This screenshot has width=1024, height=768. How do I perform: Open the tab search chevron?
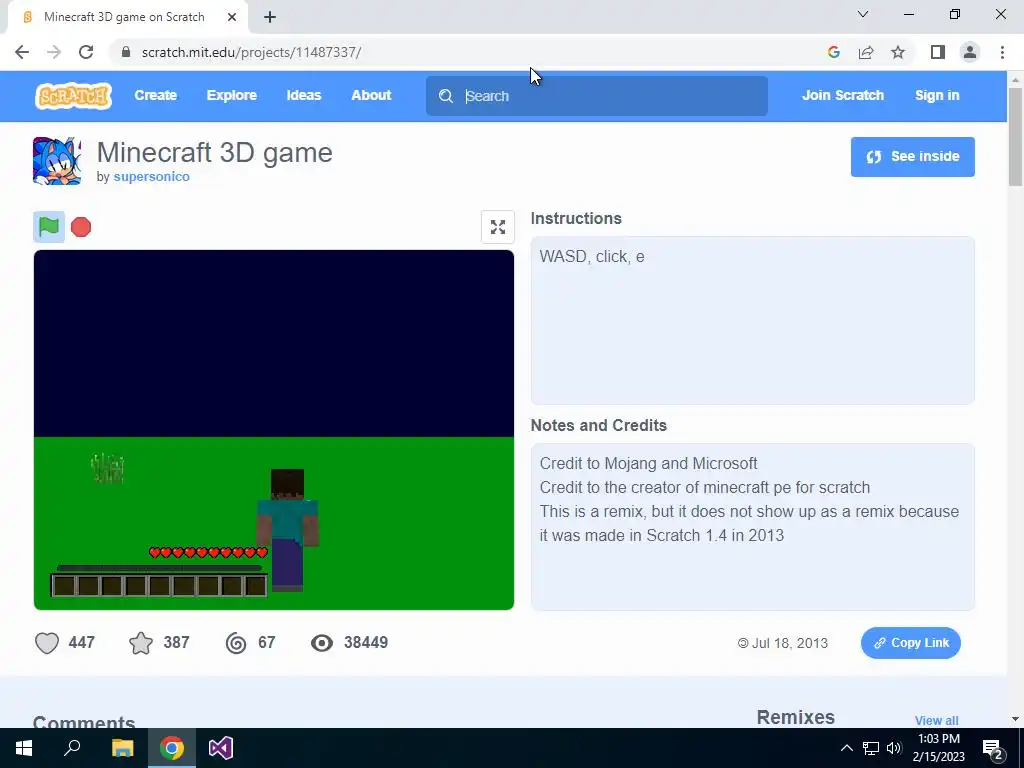[863, 14]
